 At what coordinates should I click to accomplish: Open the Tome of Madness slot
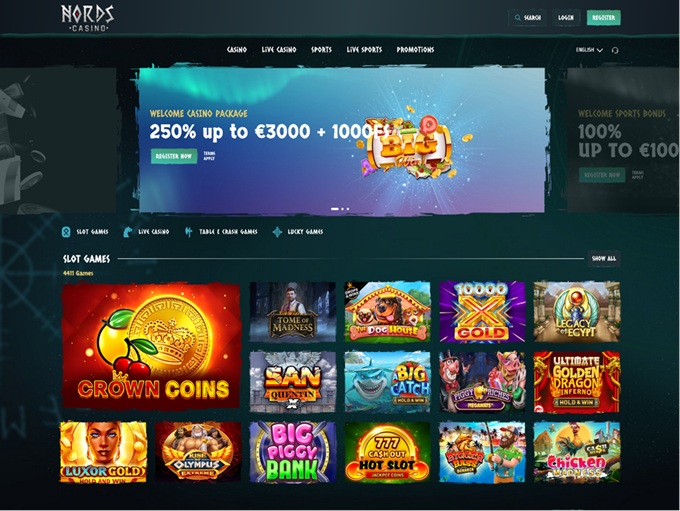[293, 311]
